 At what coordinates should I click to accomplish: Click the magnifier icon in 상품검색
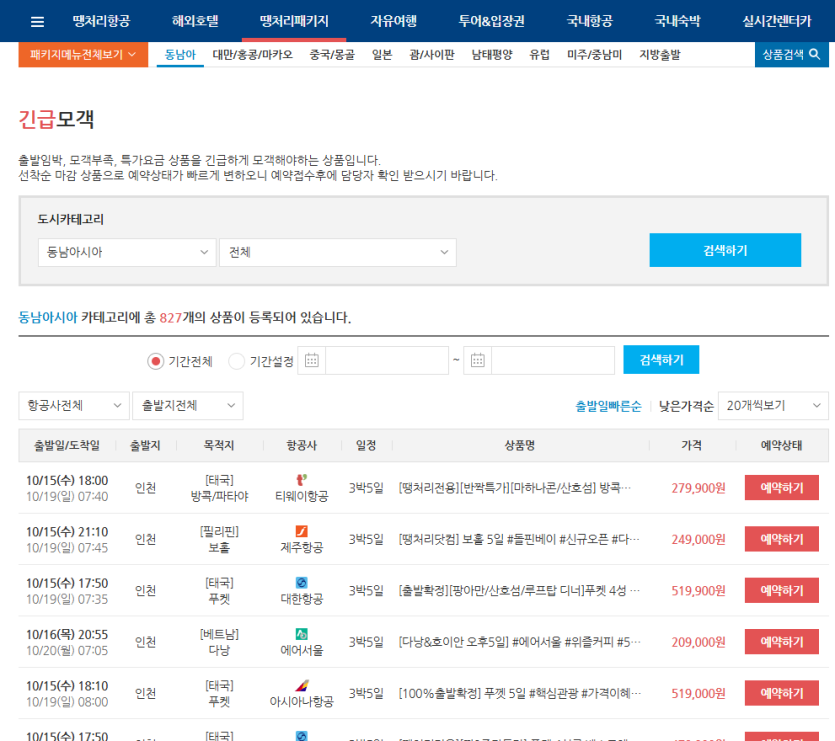pos(815,55)
